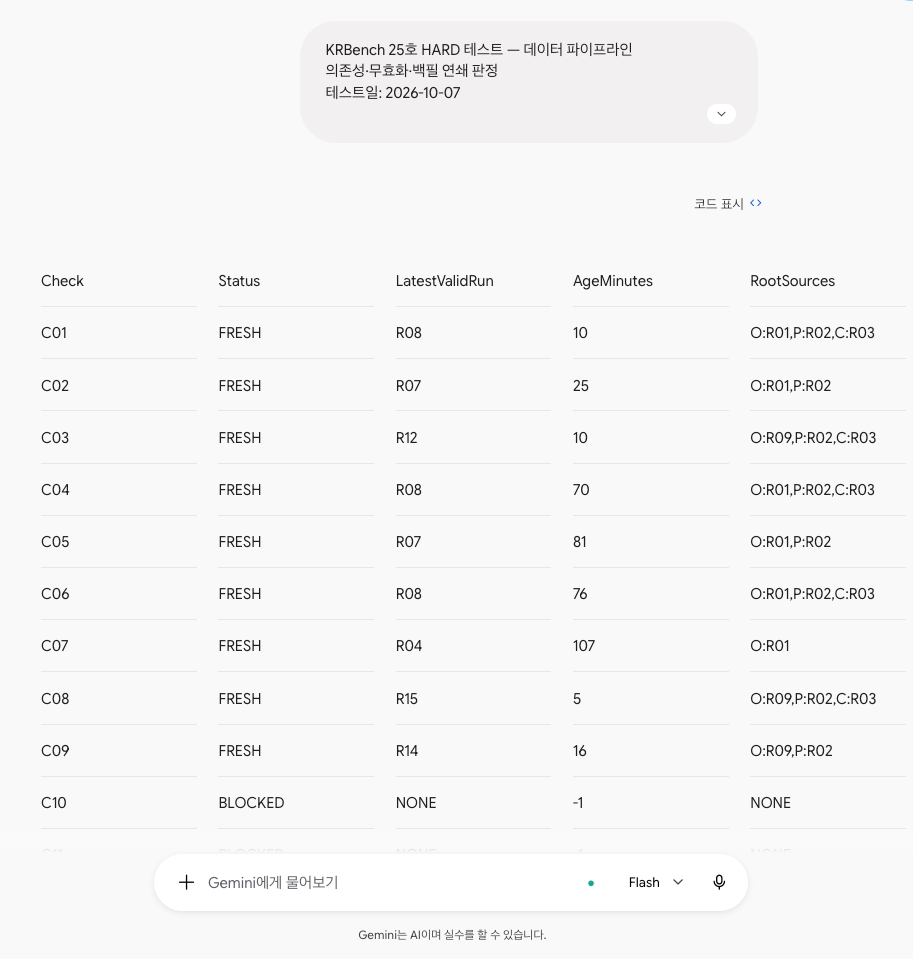Click the plus icon to add attachments
Image resolution: width=913 pixels, height=959 pixels.
[x=187, y=882]
